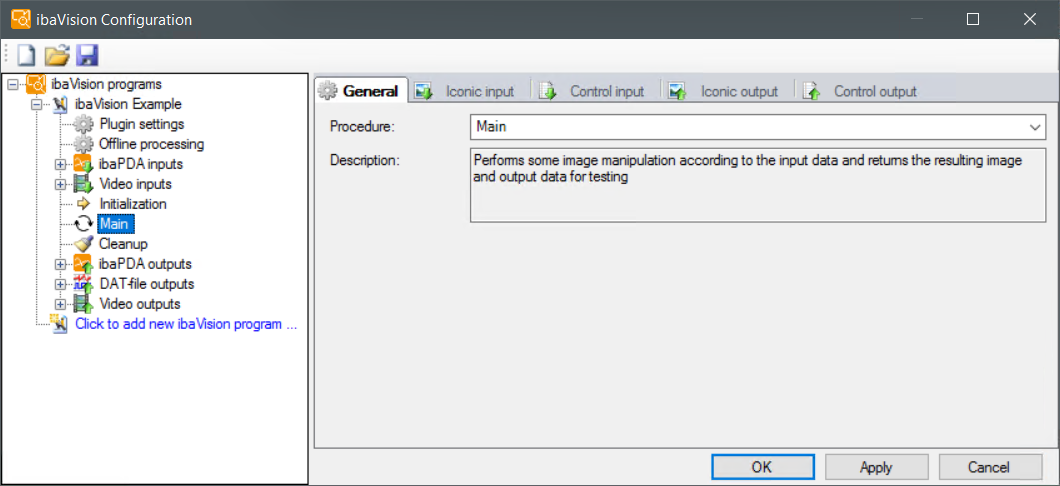This screenshot has height=486, width=1060.
Task: Click the OK button
Action: pos(762,467)
